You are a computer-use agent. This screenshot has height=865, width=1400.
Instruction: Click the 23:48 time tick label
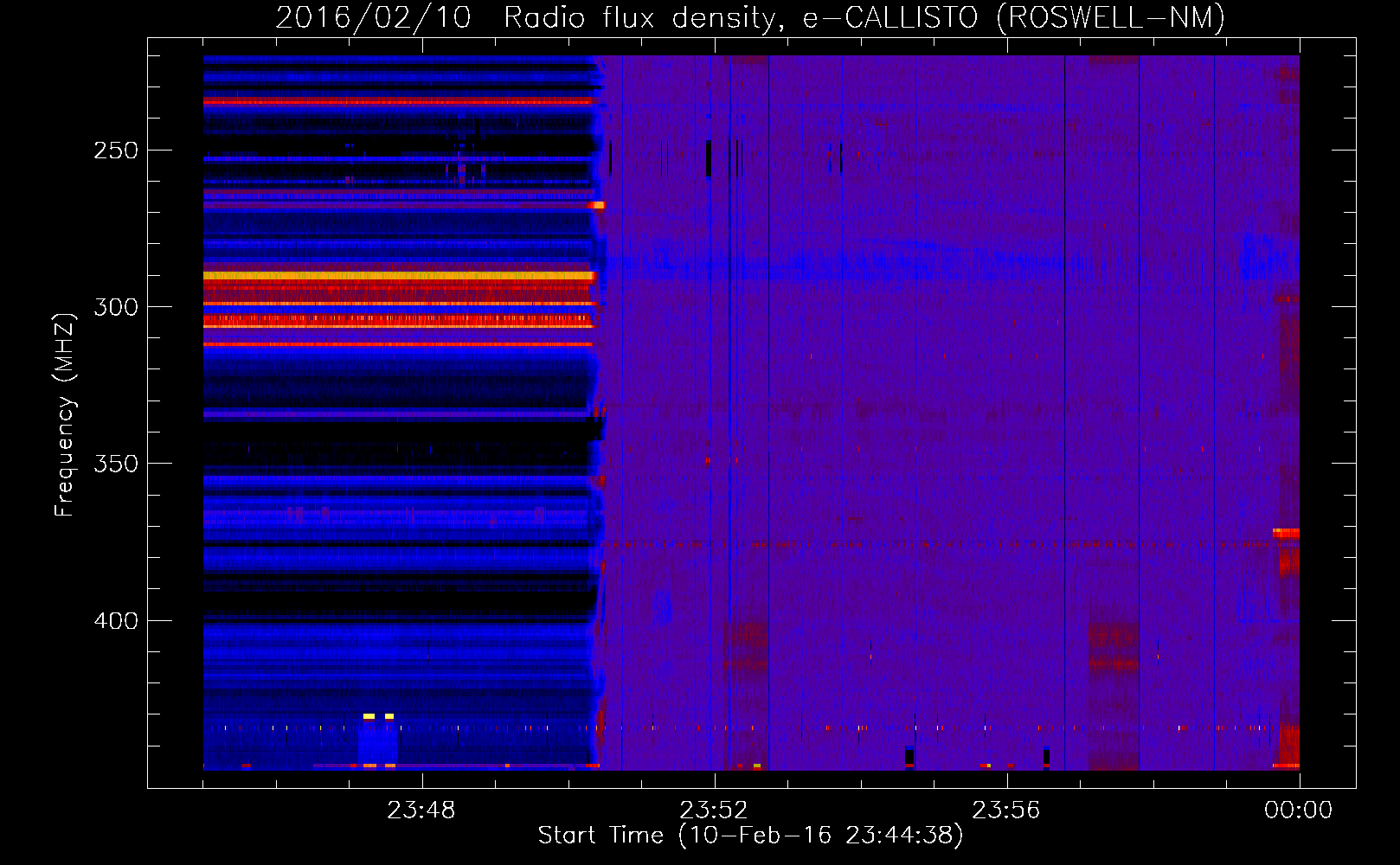421,810
